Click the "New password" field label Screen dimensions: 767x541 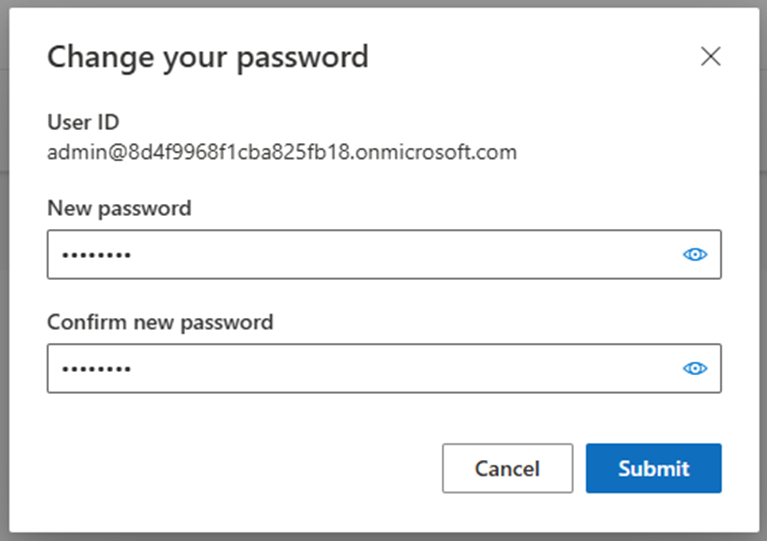click(x=119, y=208)
